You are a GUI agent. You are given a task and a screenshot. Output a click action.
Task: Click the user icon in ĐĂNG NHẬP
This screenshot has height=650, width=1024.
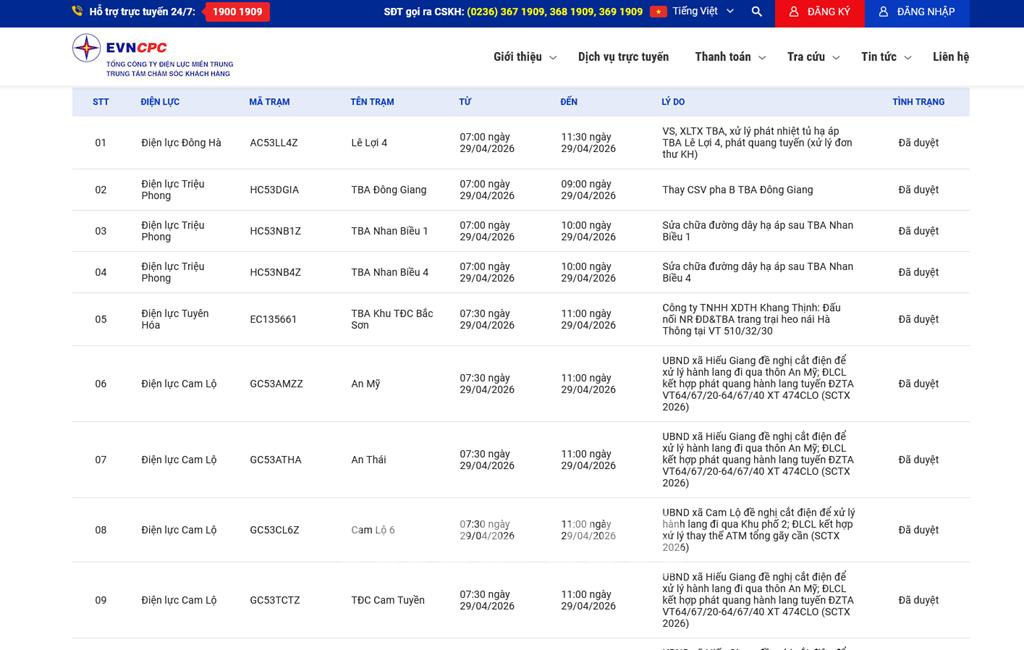(x=883, y=12)
